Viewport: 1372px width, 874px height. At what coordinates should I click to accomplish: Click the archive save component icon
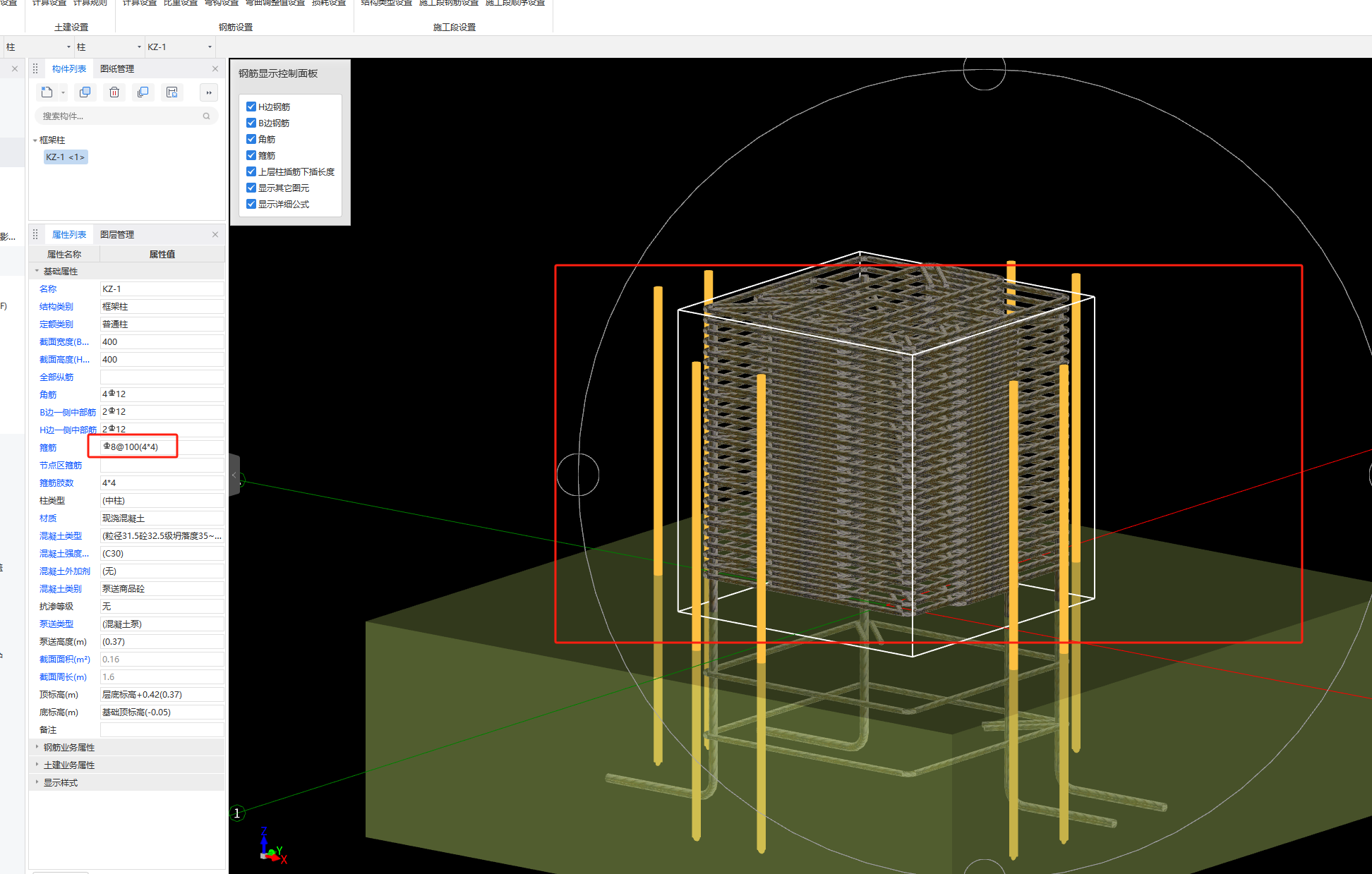click(x=172, y=92)
